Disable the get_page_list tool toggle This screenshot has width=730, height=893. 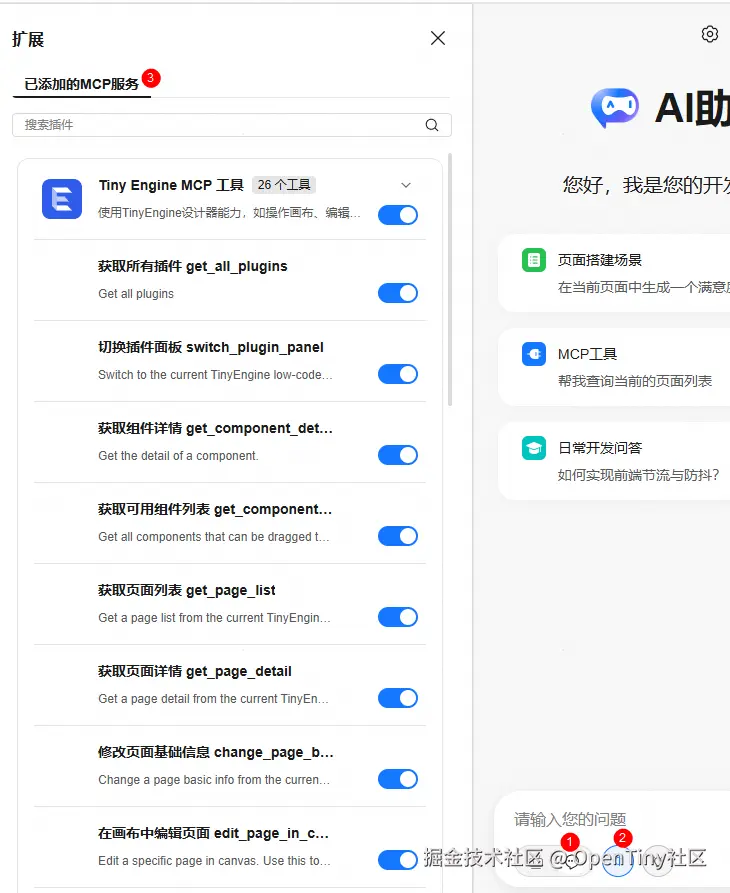pos(398,617)
